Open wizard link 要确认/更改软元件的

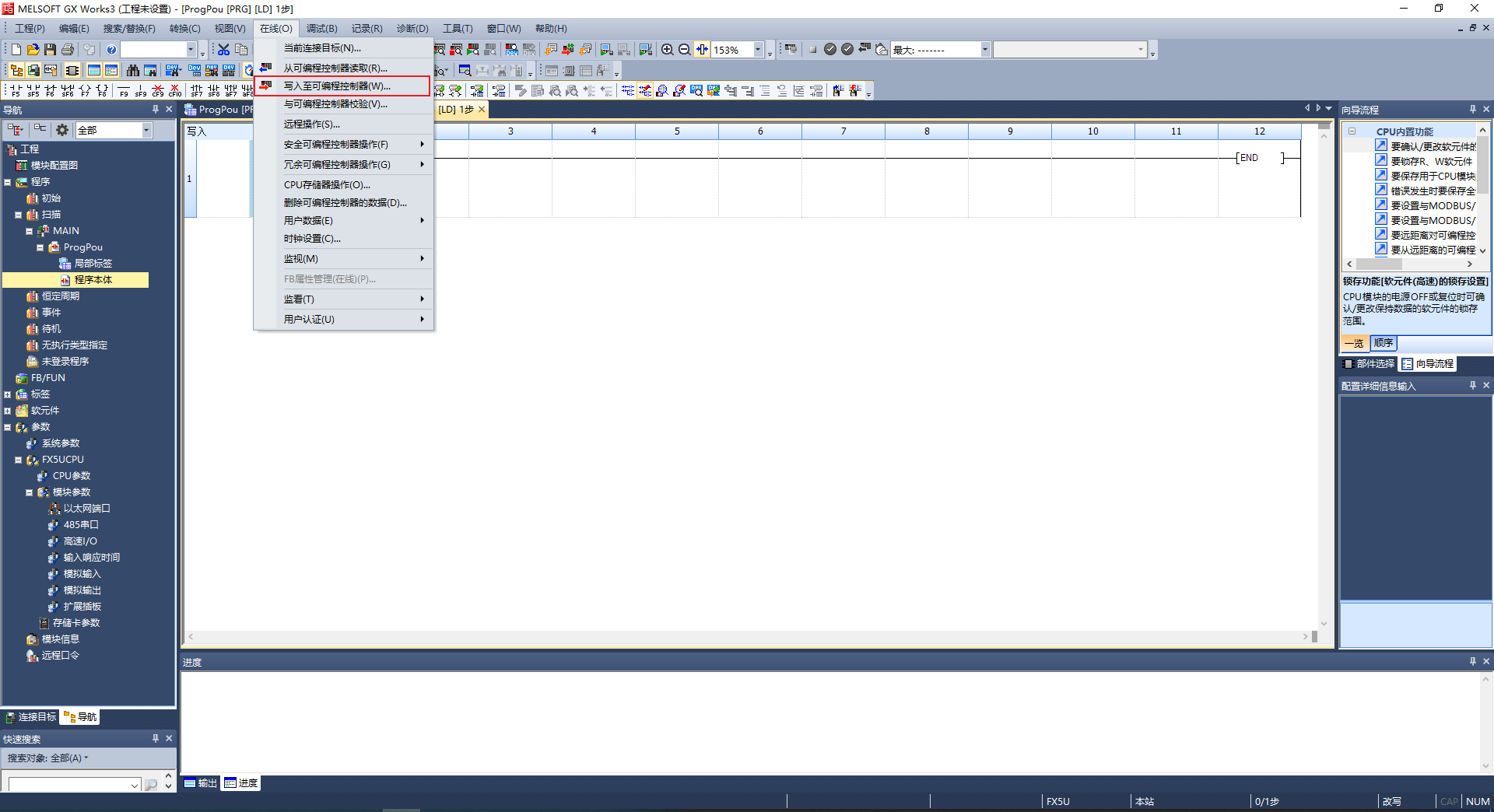pos(1433,147)
